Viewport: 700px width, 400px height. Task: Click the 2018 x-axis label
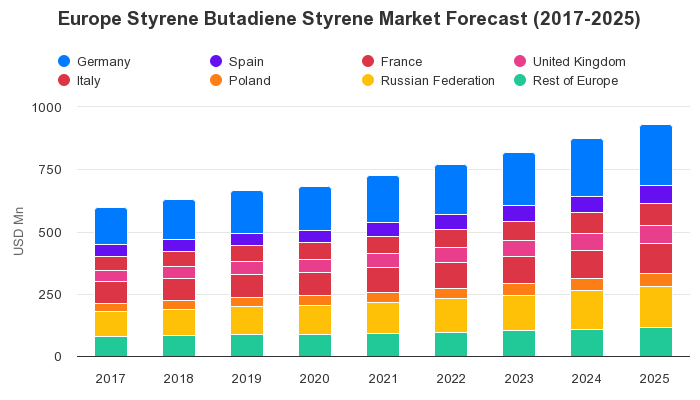(179, 379)
